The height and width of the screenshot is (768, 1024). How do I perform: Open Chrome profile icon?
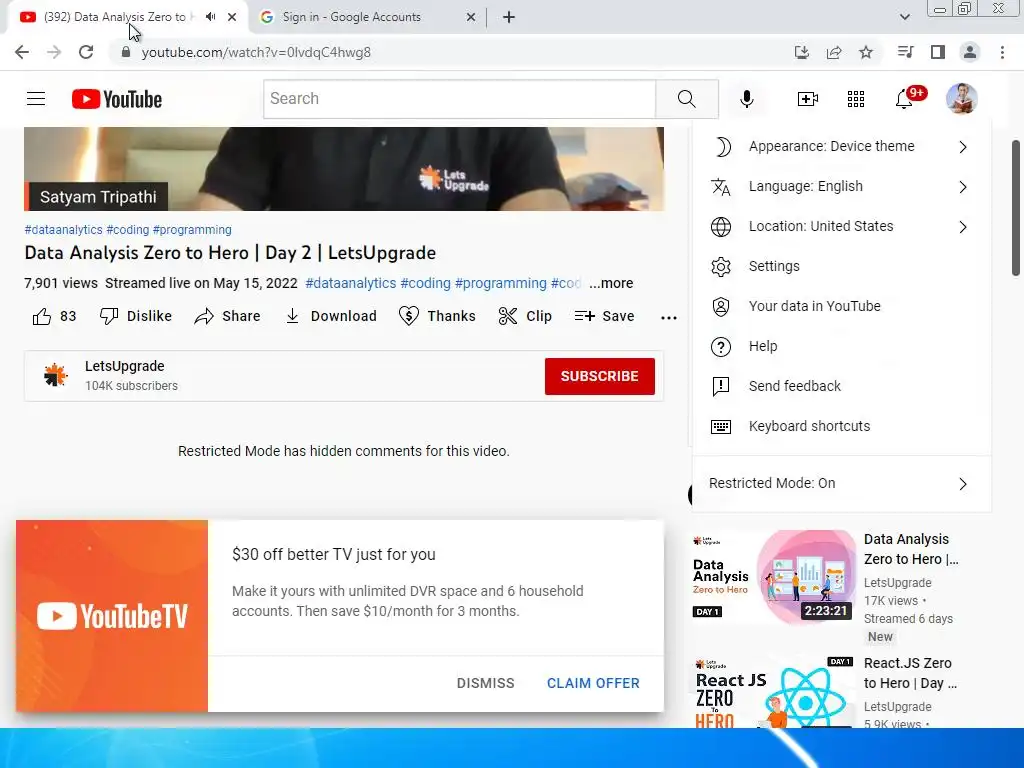970,52
